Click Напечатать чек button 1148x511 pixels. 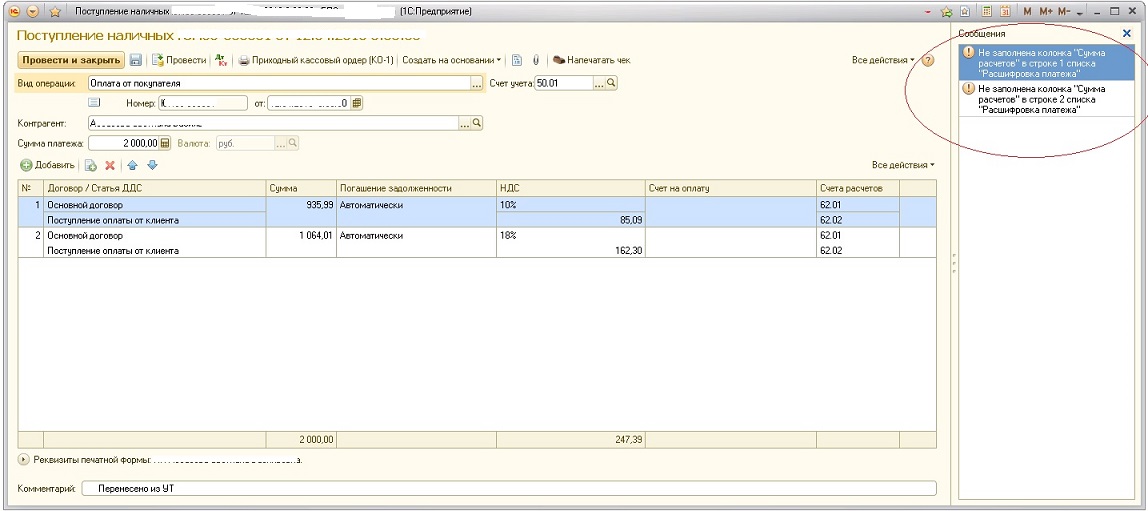click(x=592, y=60)
